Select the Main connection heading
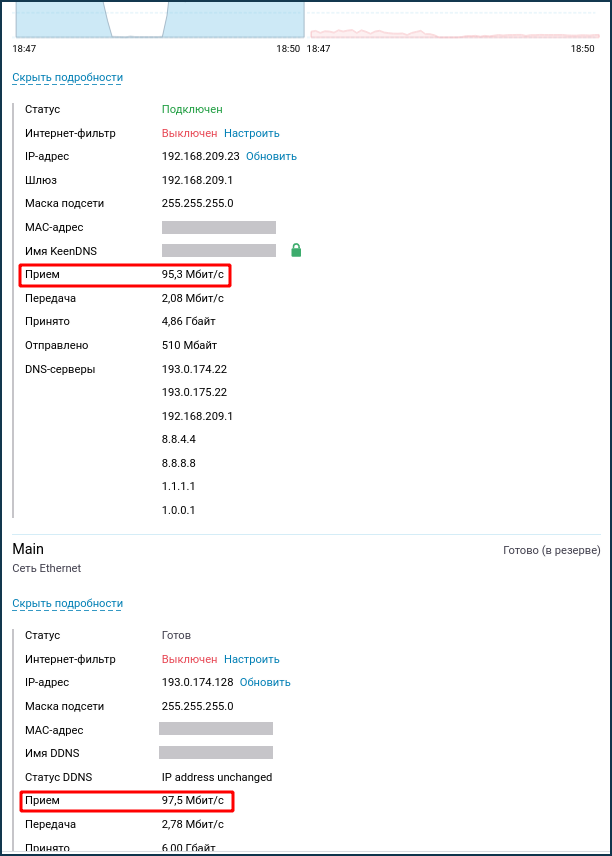The height and width of the screenshot is (856, 612). (28, 549)
